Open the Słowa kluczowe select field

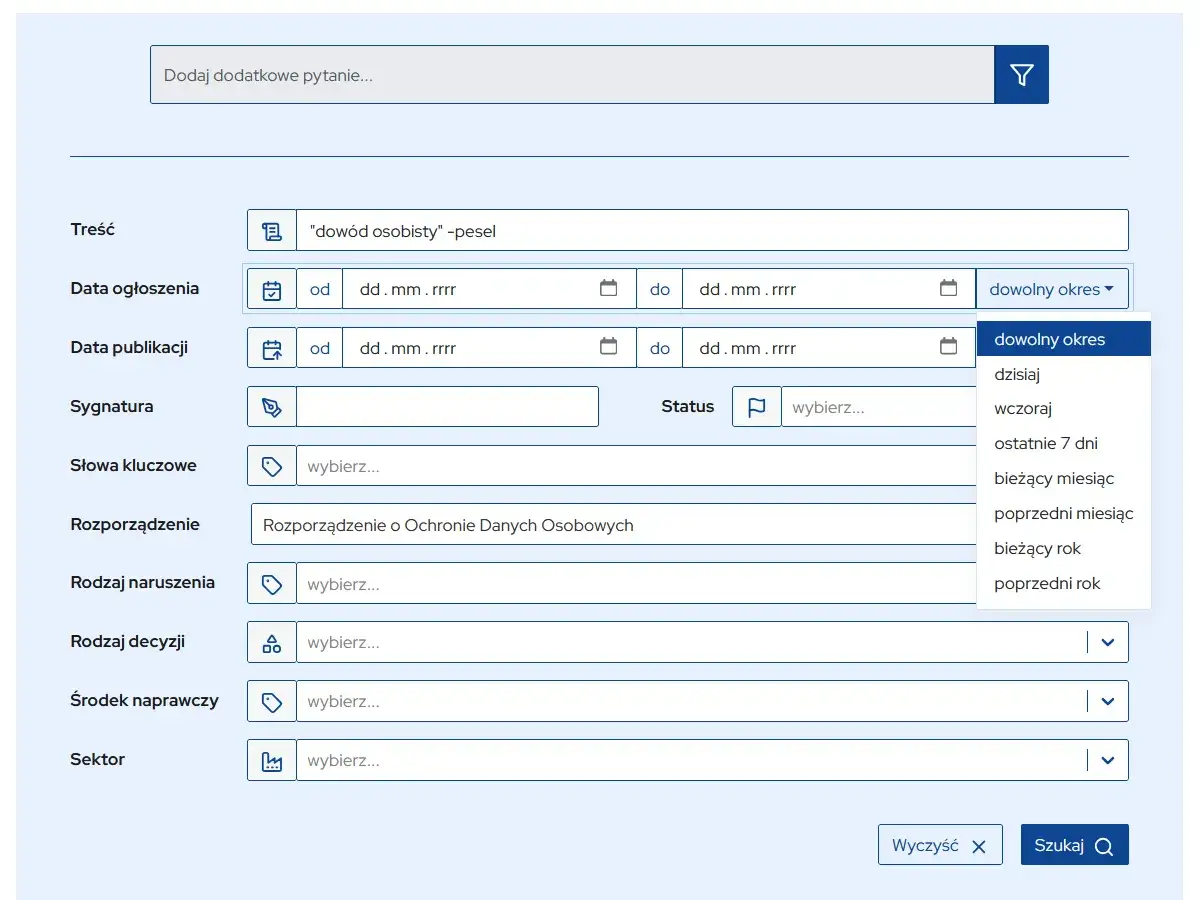pos(636,466)
